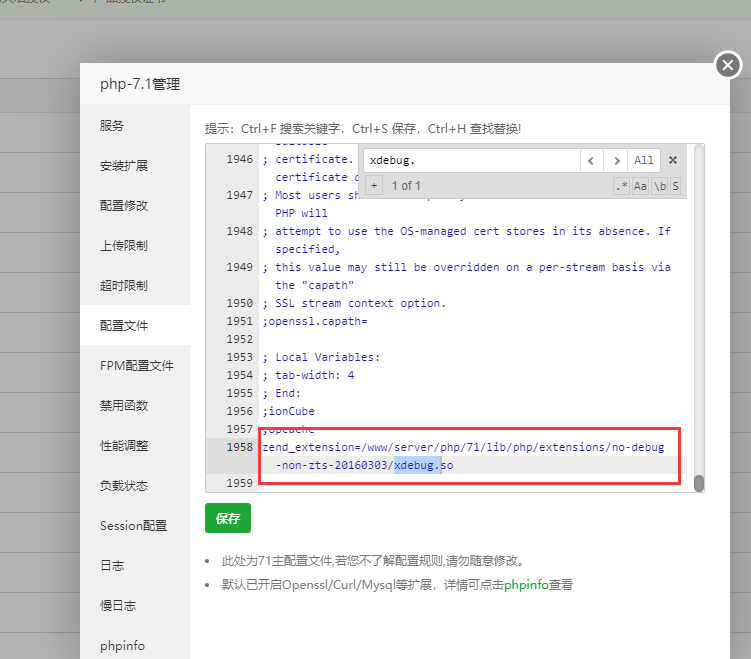Click the ;openssl.capath= line

315,321
